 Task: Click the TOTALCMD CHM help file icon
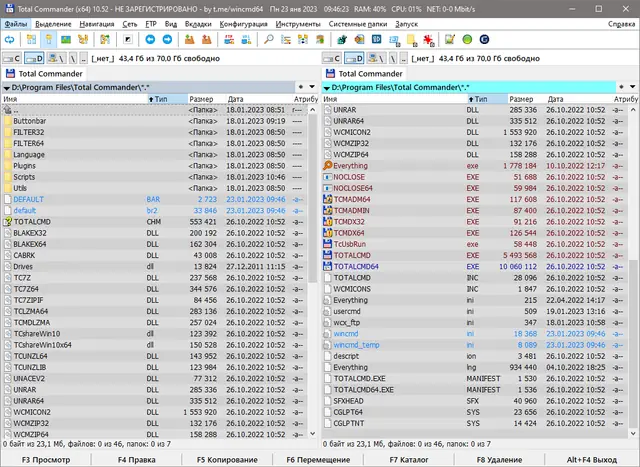point(7,222)
